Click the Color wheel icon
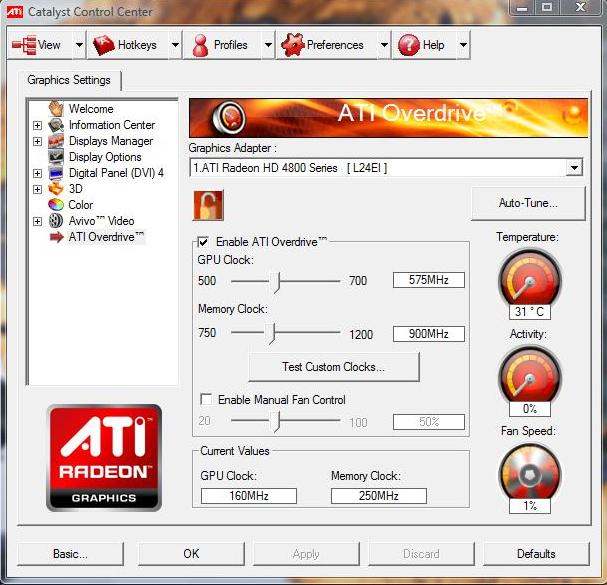This screenshot has height=585, width=607. pos(56,204)
